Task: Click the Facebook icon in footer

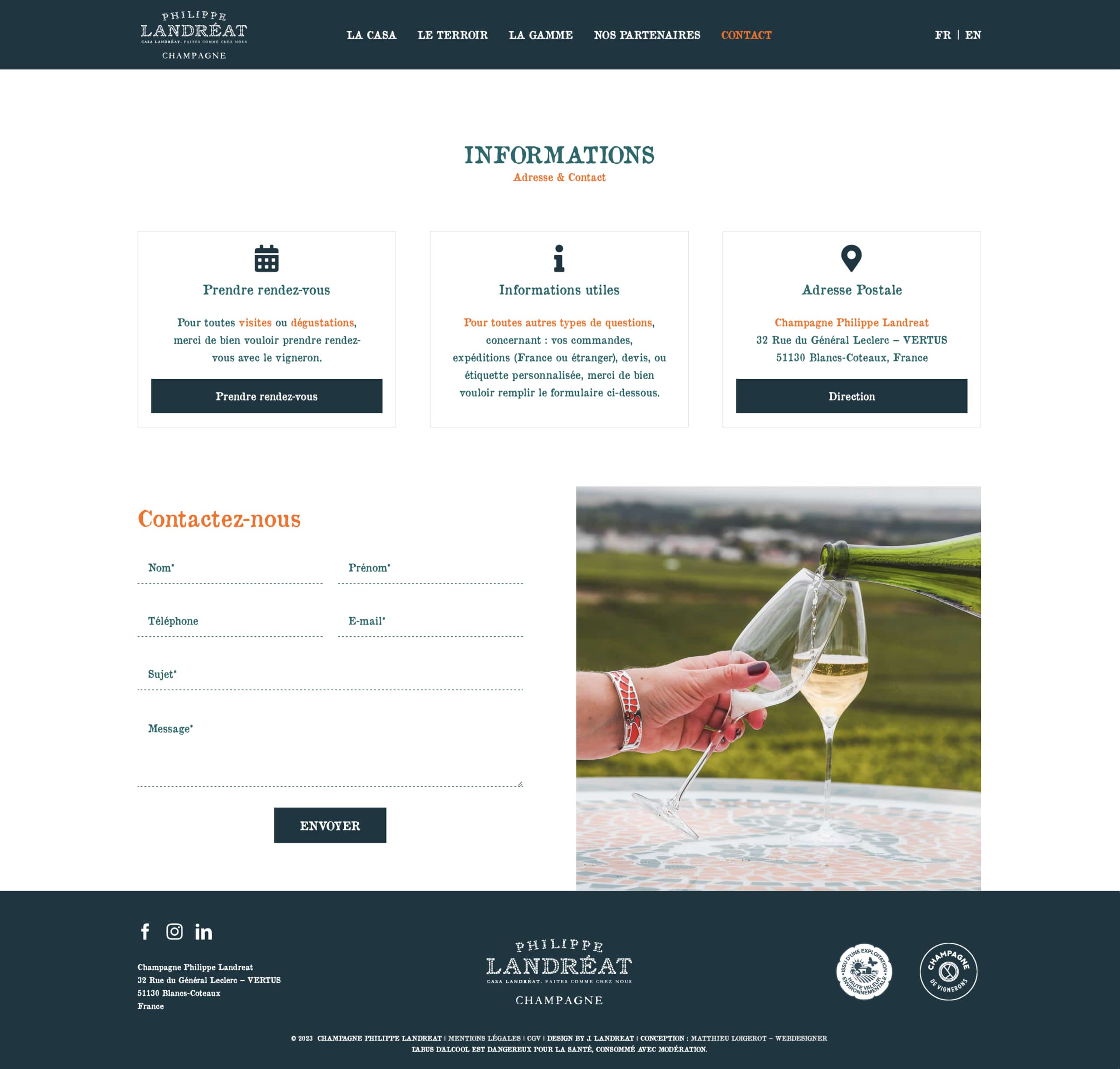Action: point(144,930)
